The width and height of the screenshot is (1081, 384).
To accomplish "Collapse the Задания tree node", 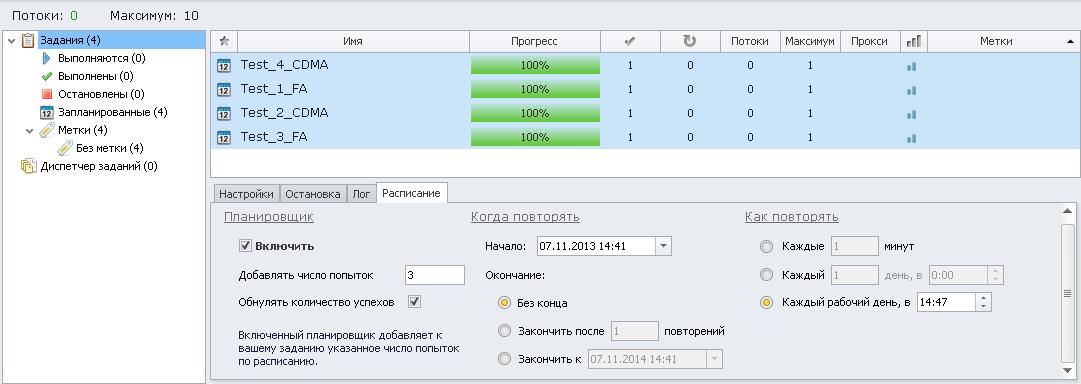I will (12, 41).
